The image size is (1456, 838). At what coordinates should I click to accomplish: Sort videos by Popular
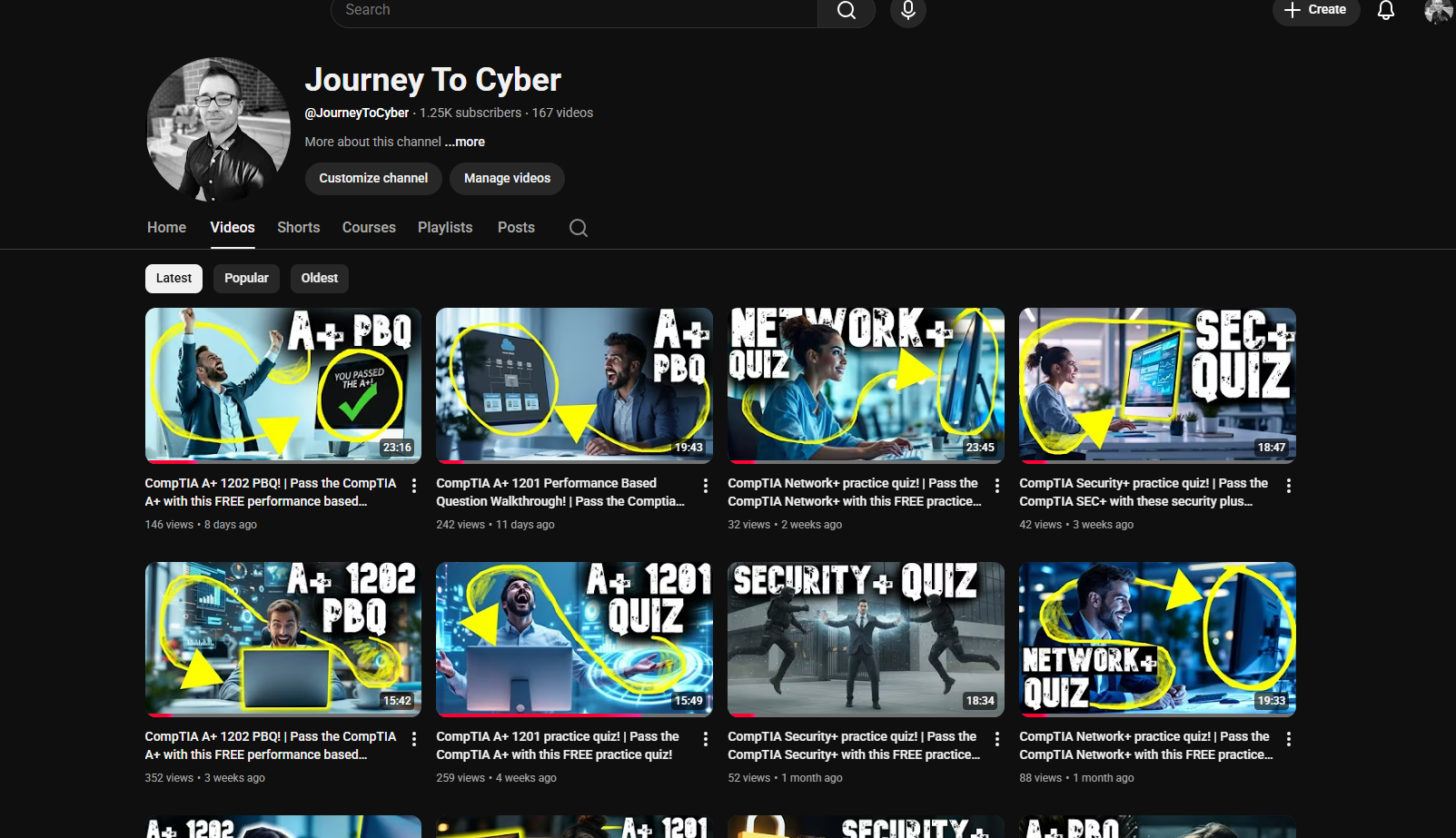(x=246, y=278)
